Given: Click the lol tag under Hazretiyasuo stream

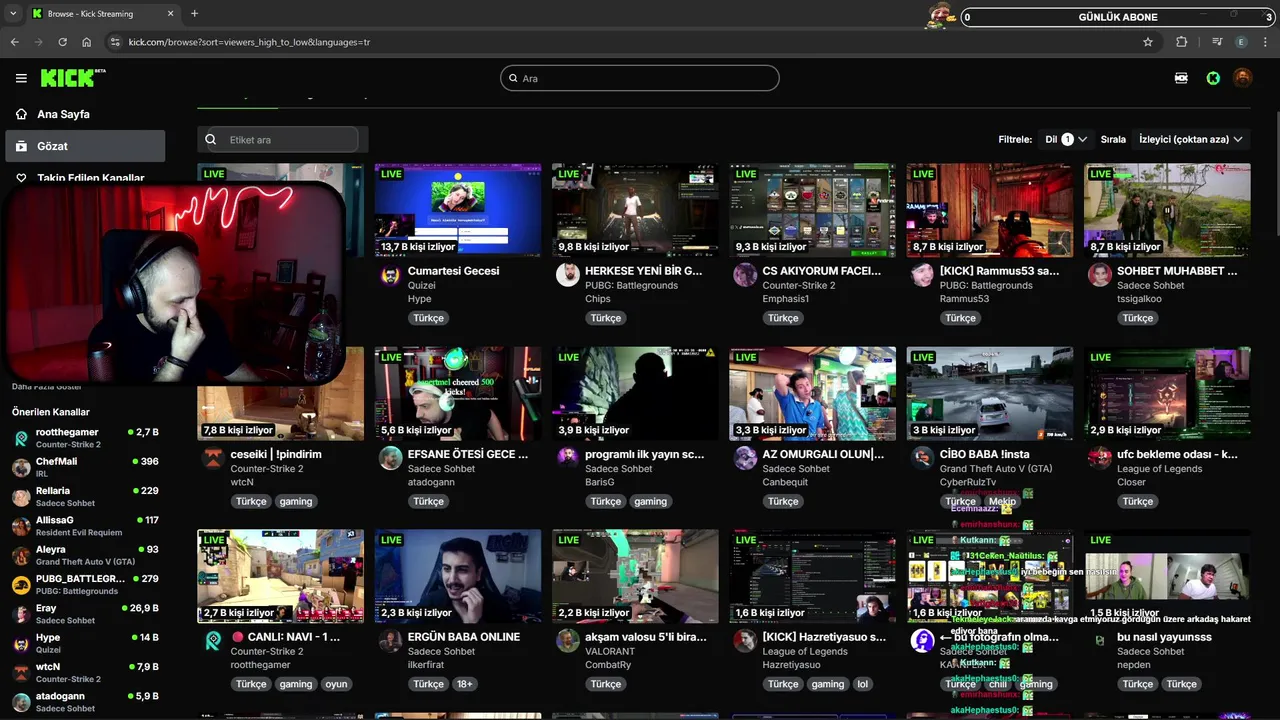Looking at the screenshot, I should pos(862,684).
